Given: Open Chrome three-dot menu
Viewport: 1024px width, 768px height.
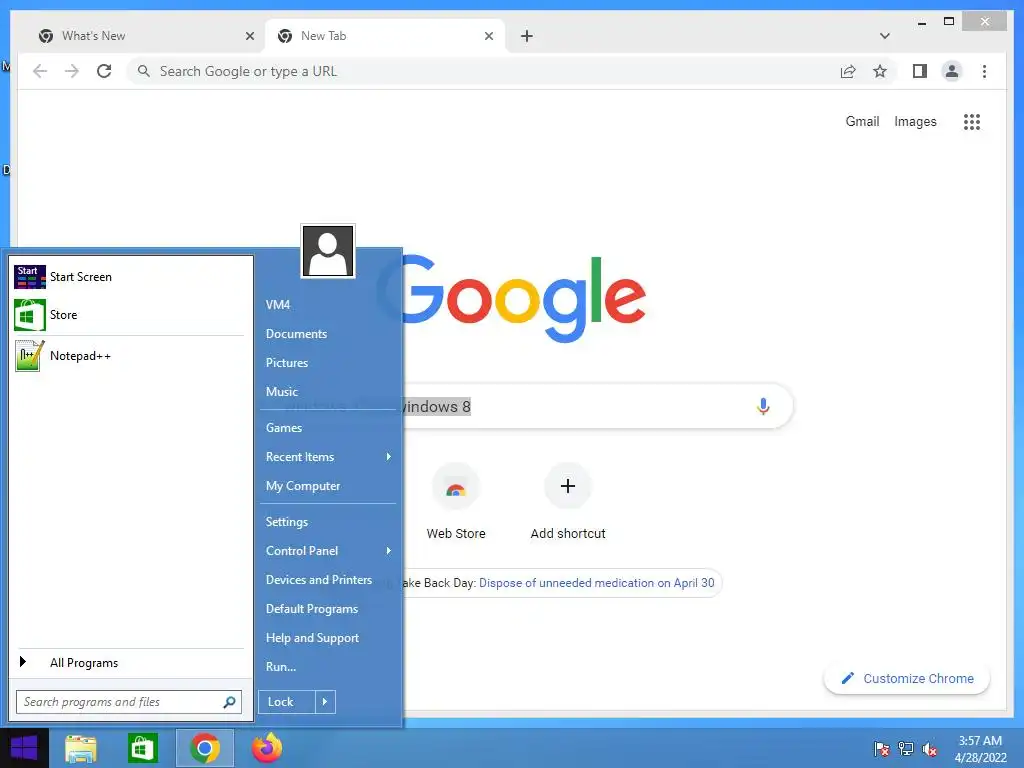Looking at the screenshot, I should click(x=984, y=71).
